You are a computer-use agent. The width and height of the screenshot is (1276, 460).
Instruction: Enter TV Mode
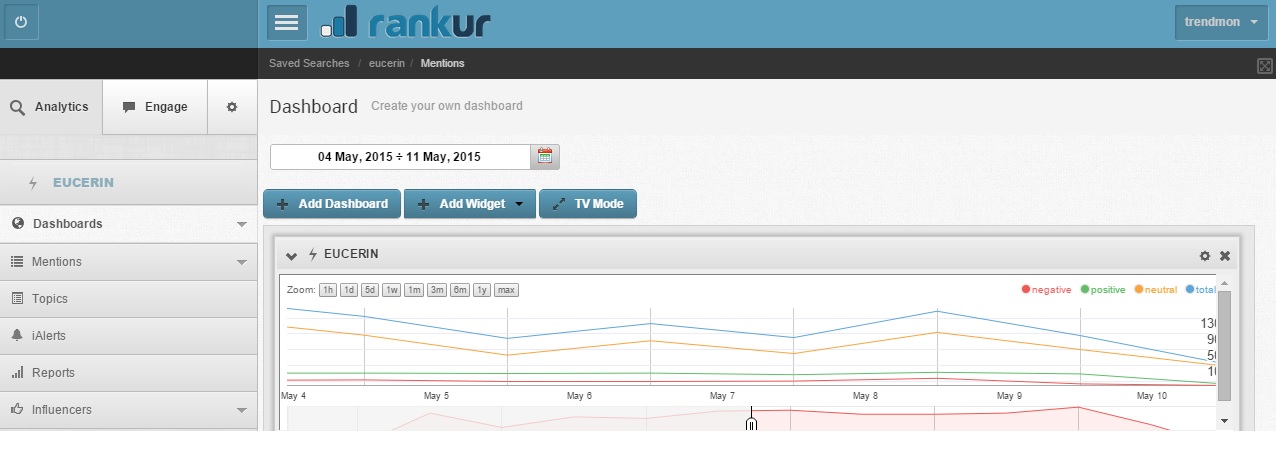(x=588, y=204)
